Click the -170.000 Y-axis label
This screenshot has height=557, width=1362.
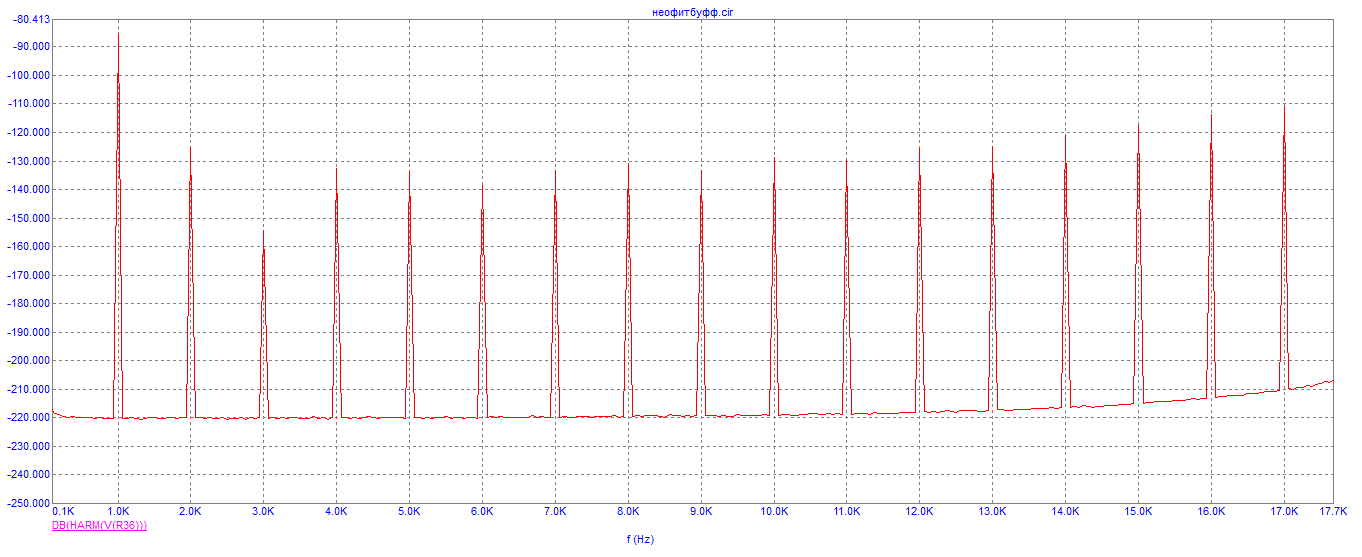coord(28,275)
